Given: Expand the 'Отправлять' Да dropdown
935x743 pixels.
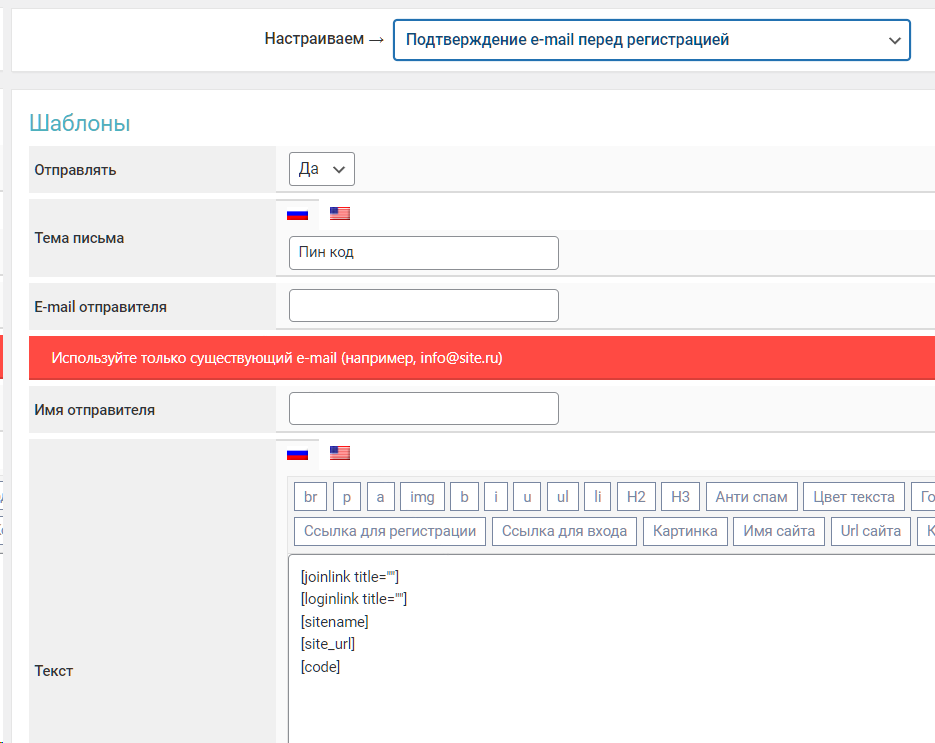Looking at the screenshot, I should [321, 169].
